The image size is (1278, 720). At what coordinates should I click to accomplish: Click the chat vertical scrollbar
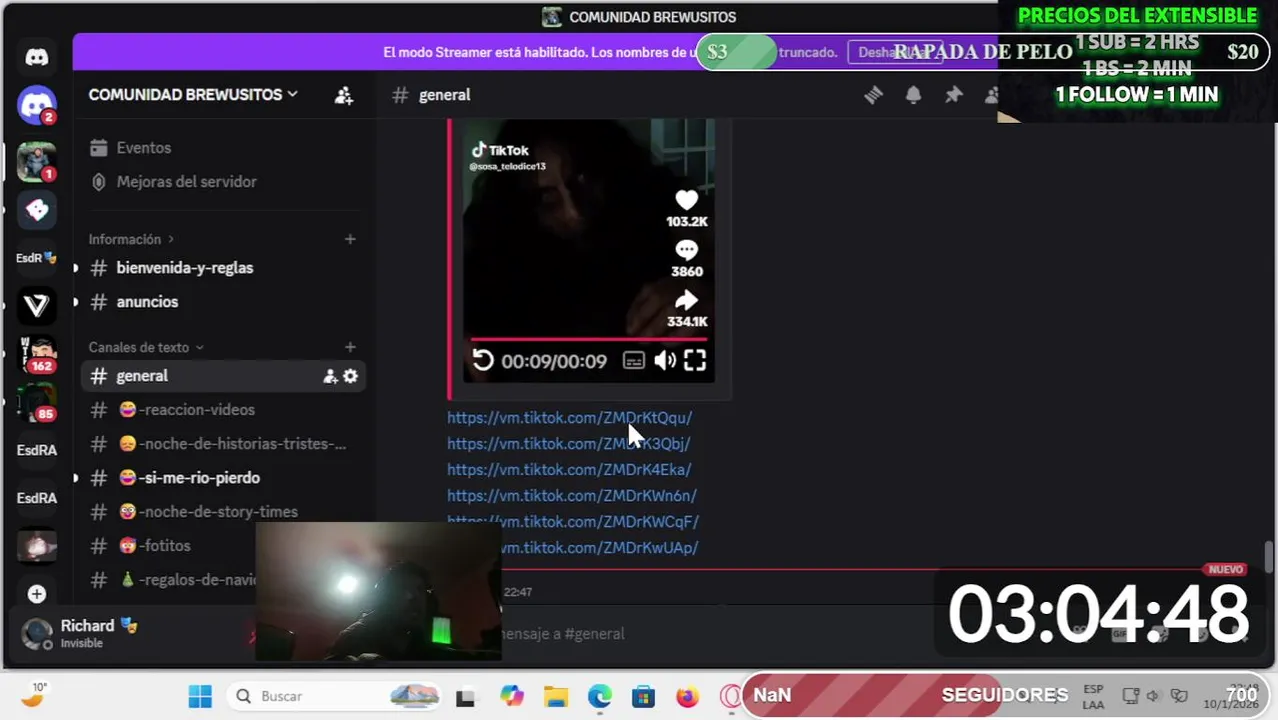(1268, 556)
